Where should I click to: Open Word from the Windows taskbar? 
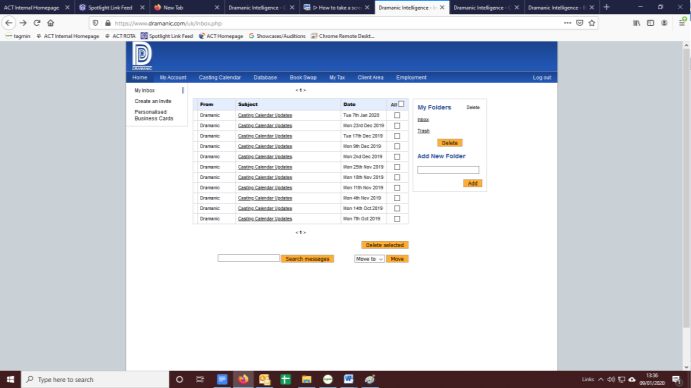tap(349, 379)
